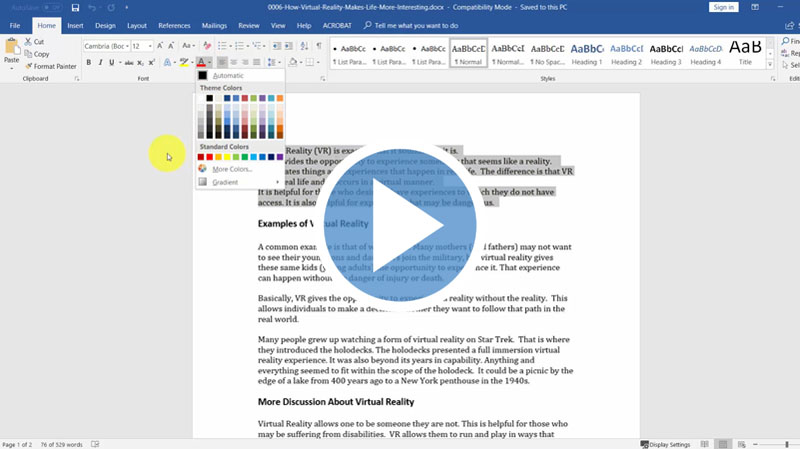
Task: Click the Cut scissors icon
Action: (28, 42)
